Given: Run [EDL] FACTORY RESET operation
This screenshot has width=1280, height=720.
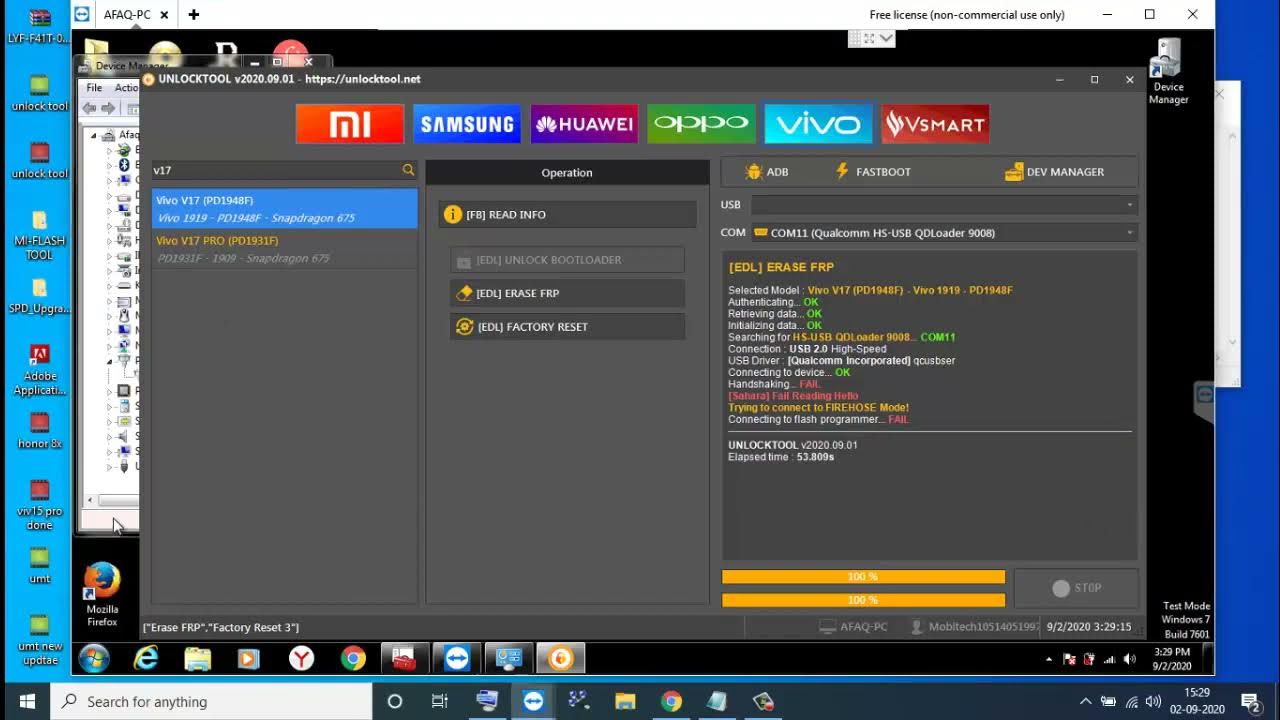Looking at the screenshot, I should [x=567, y=327].
